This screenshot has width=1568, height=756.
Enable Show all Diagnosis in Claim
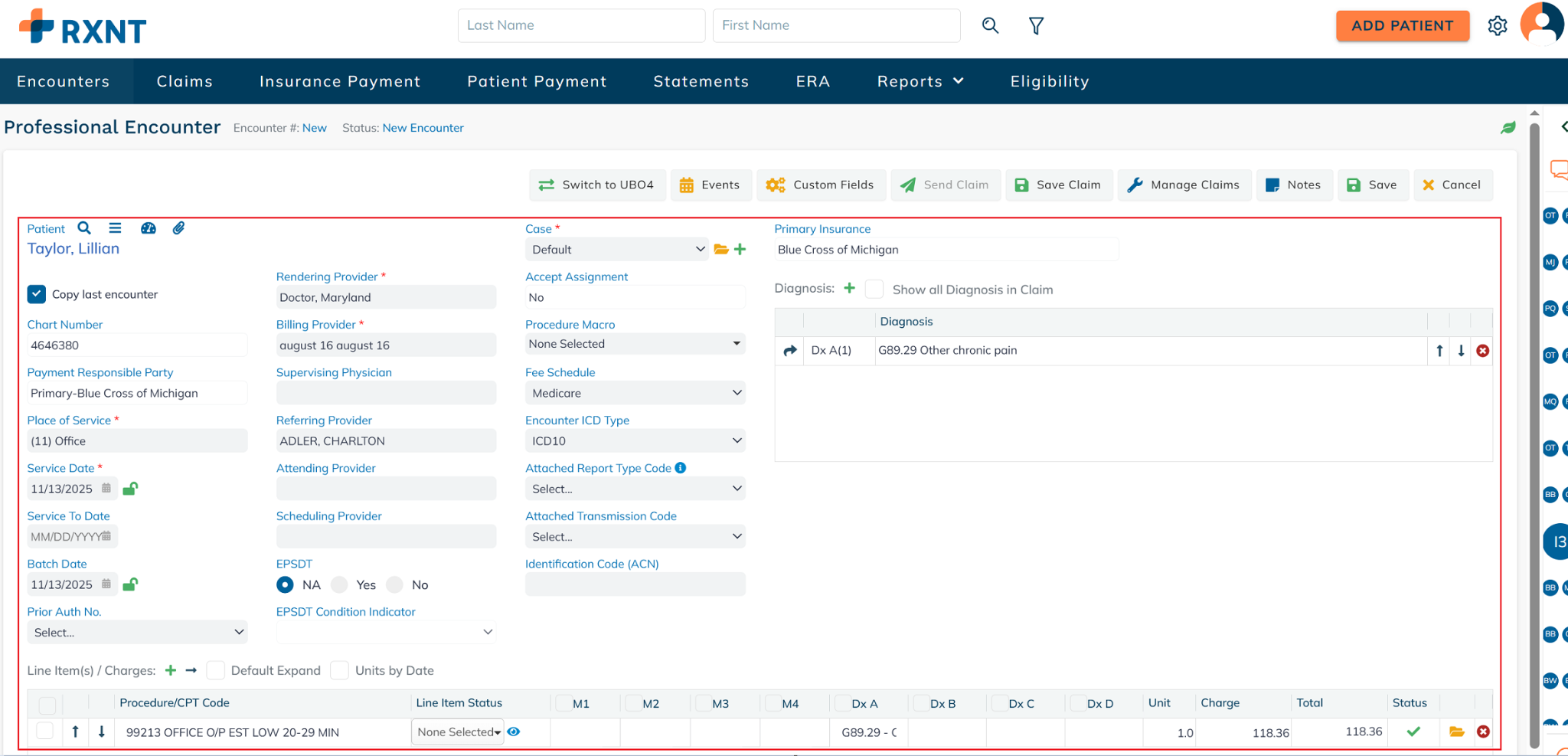click(874, 290)
